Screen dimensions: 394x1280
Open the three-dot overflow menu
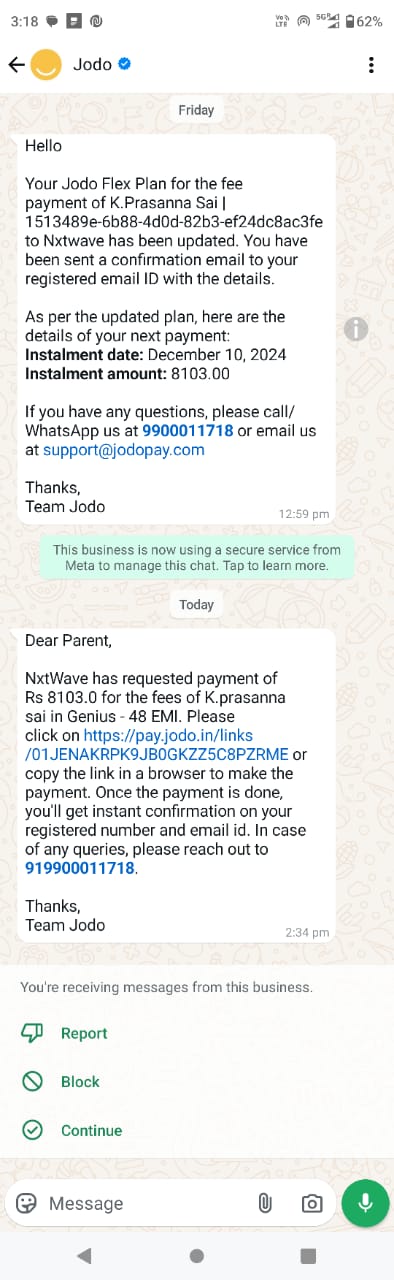(371, 65)
